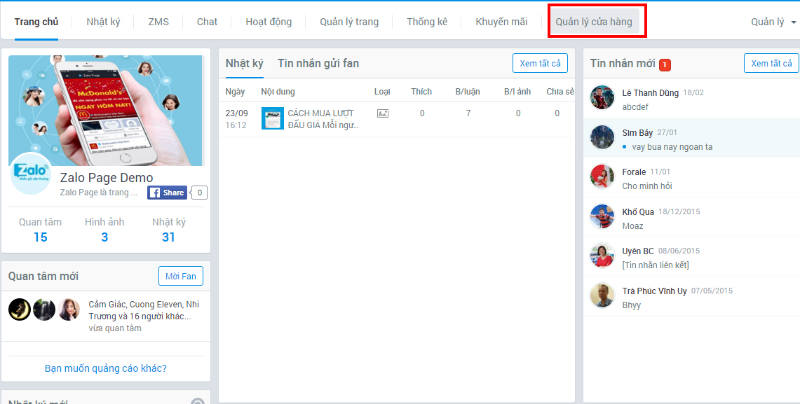Open the Quản lý cửa hàng tab
The height and width of the screenshot is (404, 800).
pos(594,22)
